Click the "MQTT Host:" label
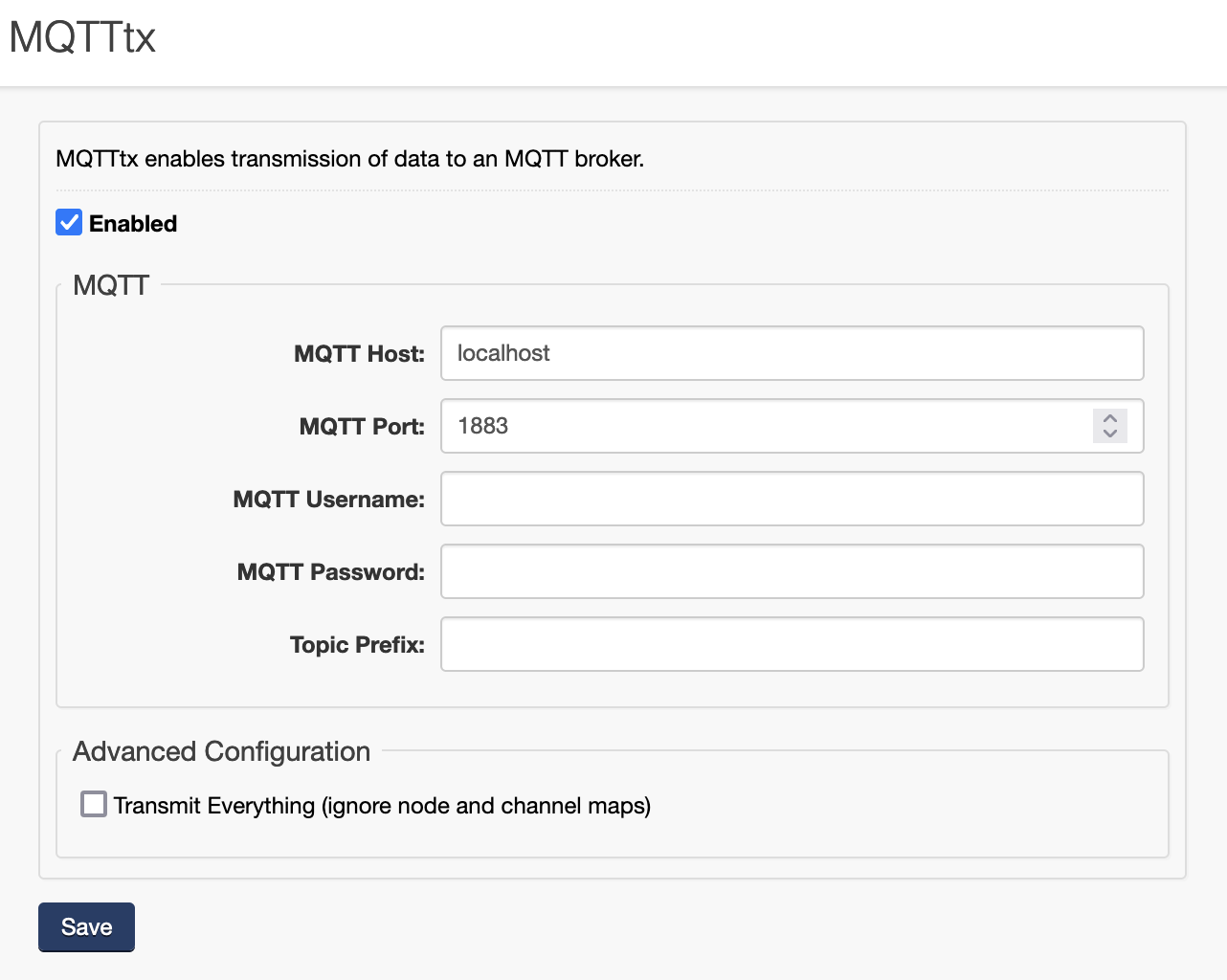The height and width of the screenshot is (980, 1227). coord(359,354)
